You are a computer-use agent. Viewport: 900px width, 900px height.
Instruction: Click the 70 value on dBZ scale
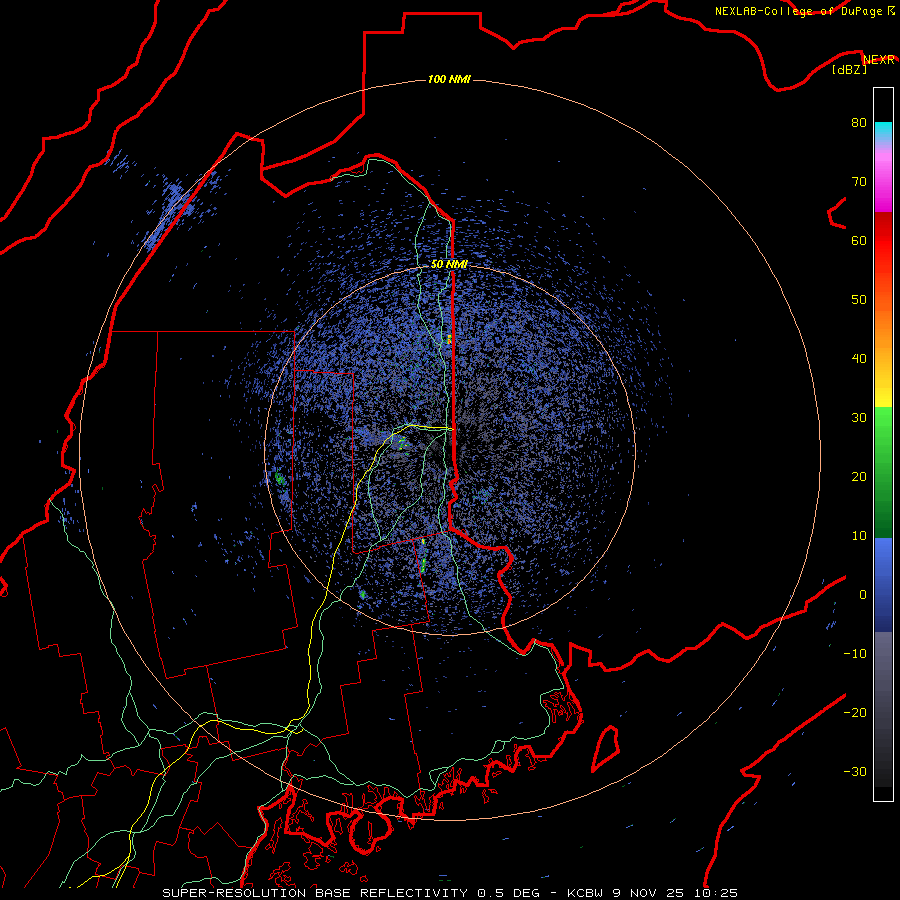tap(859, 181)
